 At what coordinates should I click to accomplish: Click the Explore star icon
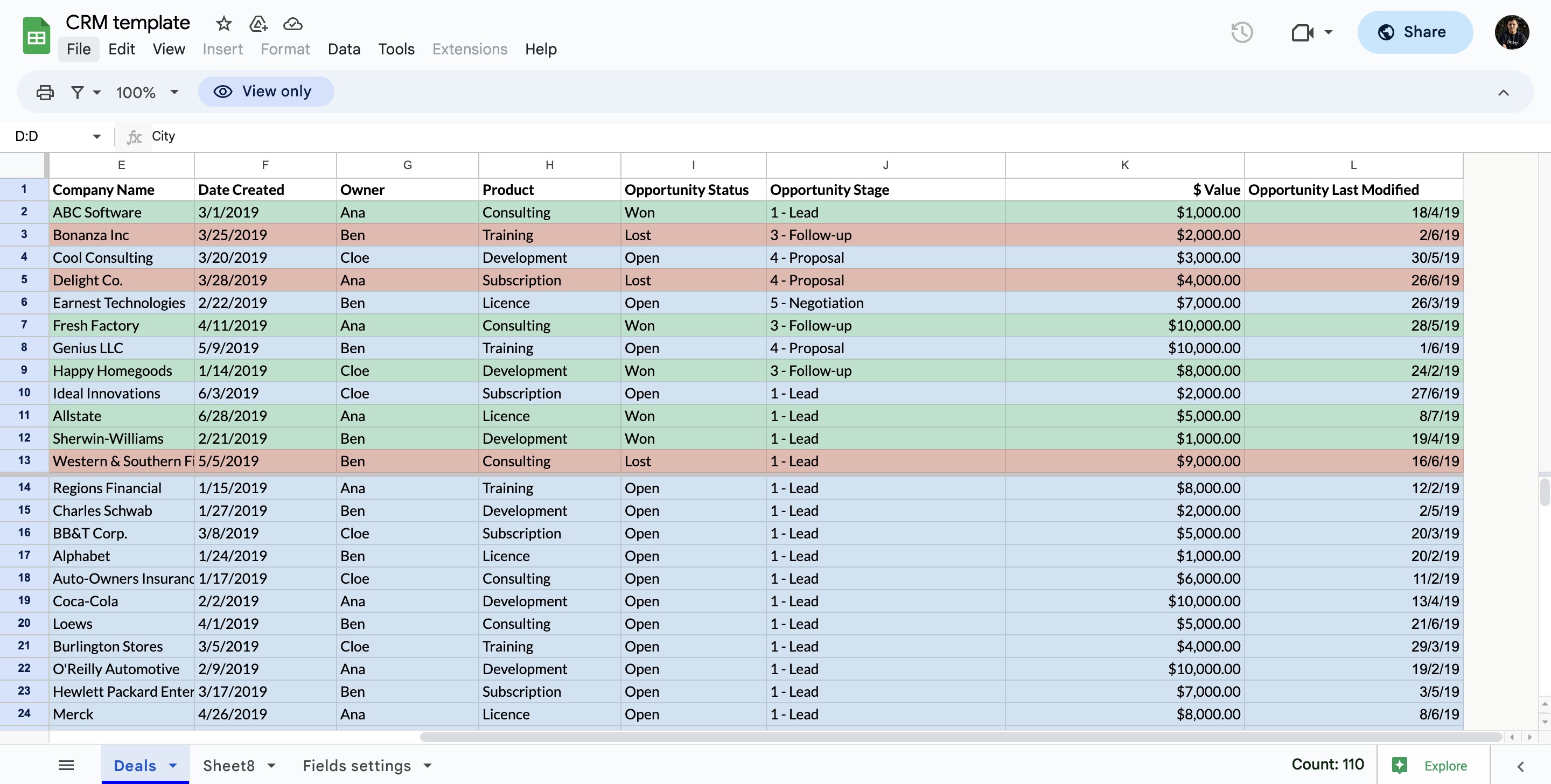[1399, 765]
